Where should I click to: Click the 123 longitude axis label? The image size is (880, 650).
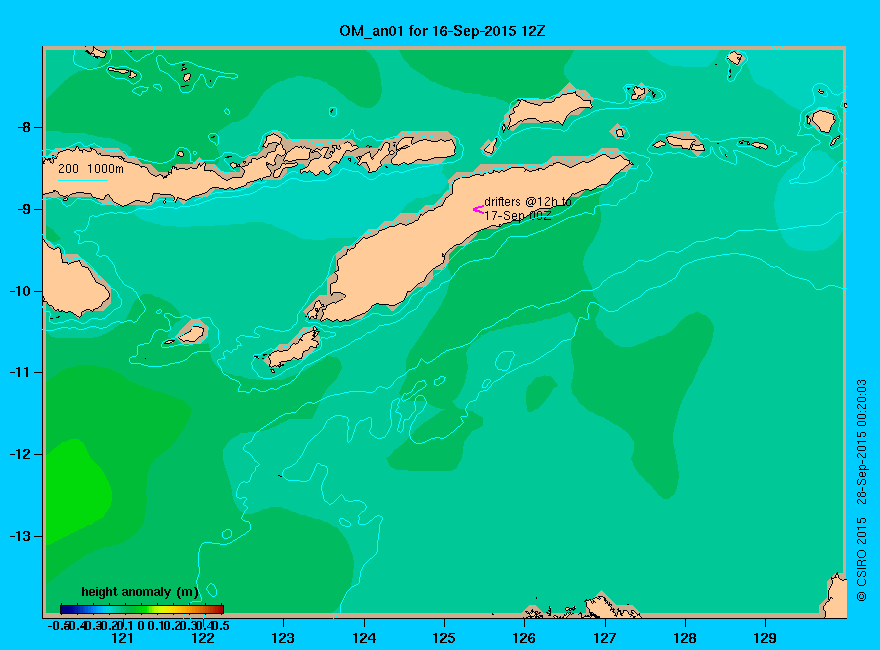pyautogui.click(x=283, y=638)
